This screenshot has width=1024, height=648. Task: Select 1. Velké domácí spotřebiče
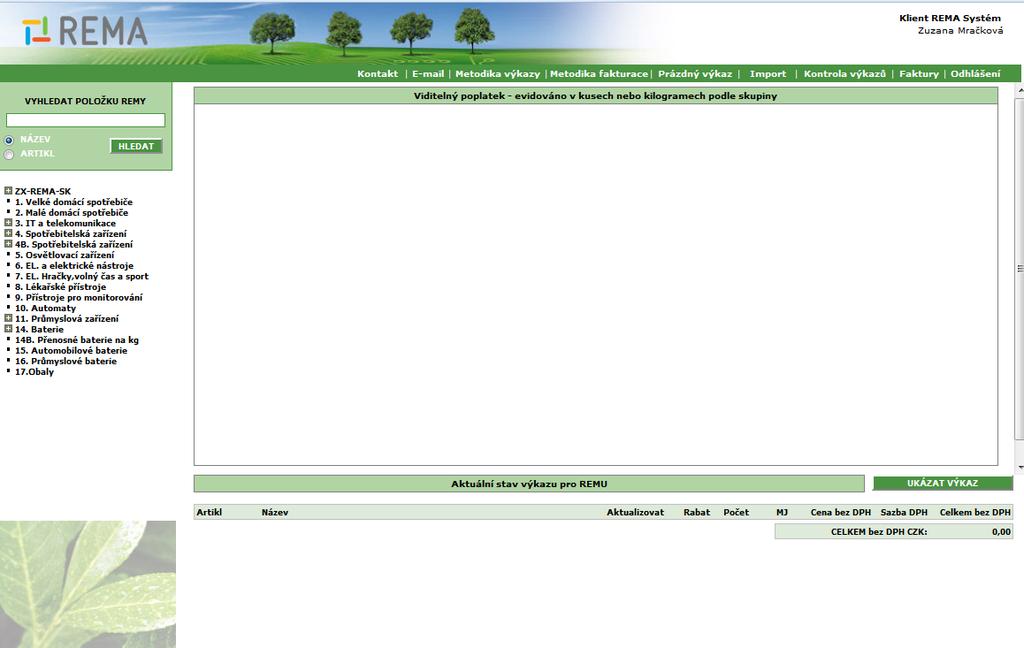pos(74,202)
